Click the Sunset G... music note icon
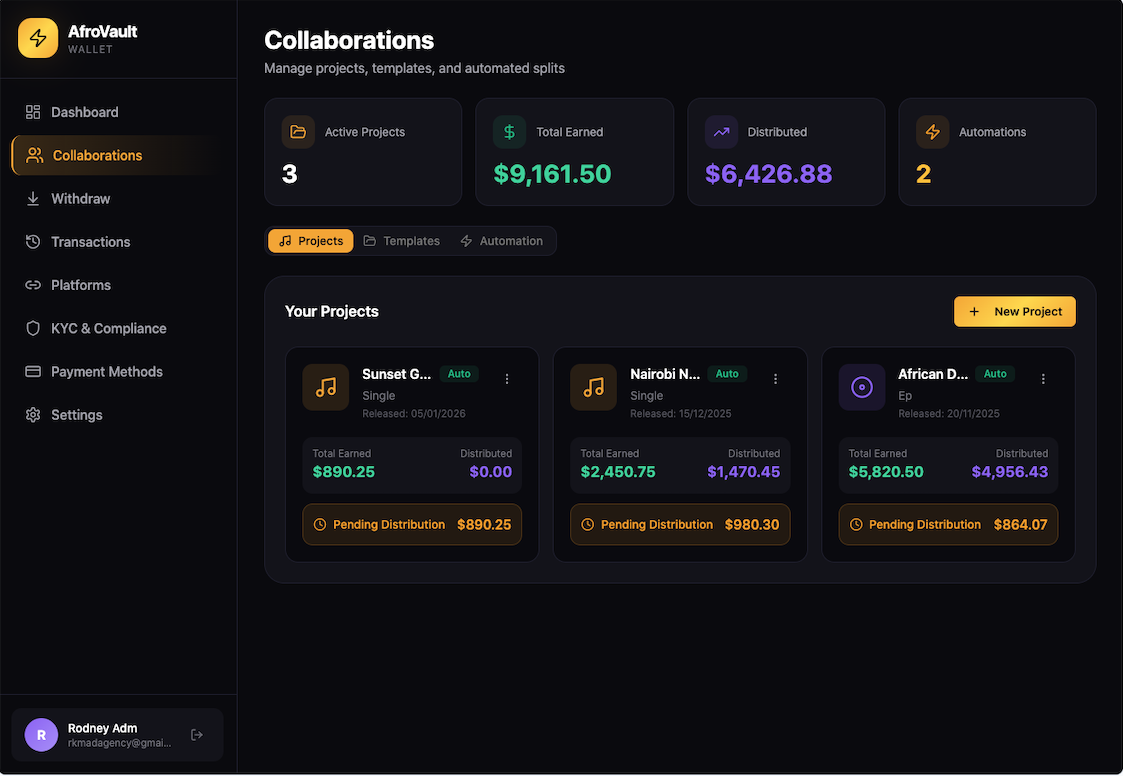This screenshot has width=1123, height=776. point(326,387)
